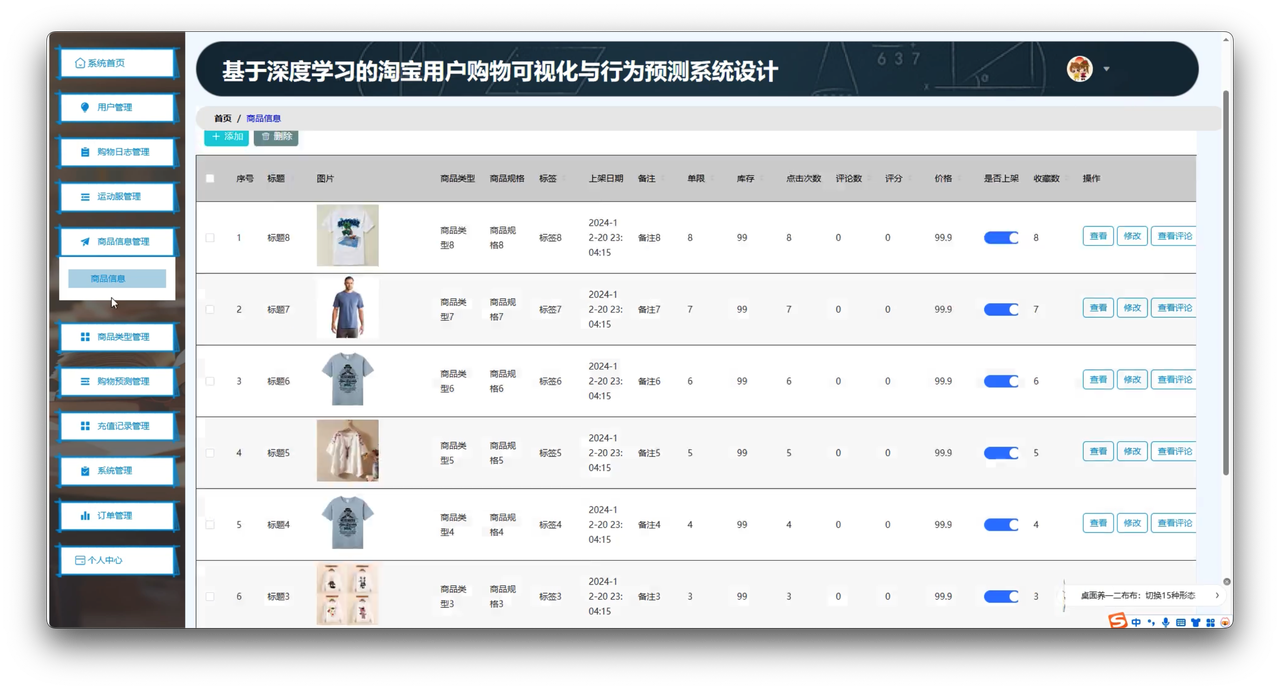Image resolution: width=1280 pixels, height=690 pixels.
Task: Turn off 是否上架 switch for 标题5
Action: pos(1001,453)
